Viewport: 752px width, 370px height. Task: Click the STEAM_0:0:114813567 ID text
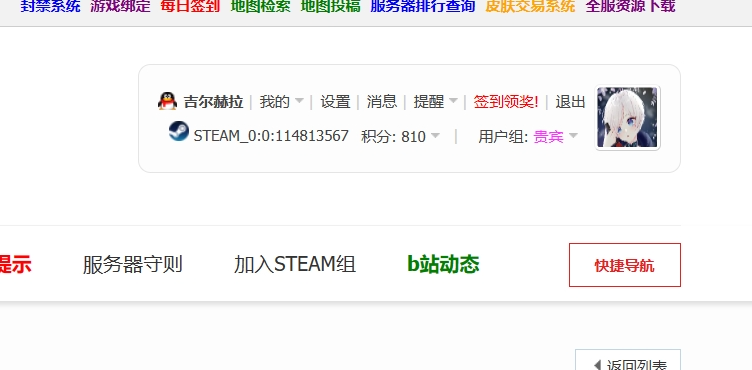click(271, 136)
